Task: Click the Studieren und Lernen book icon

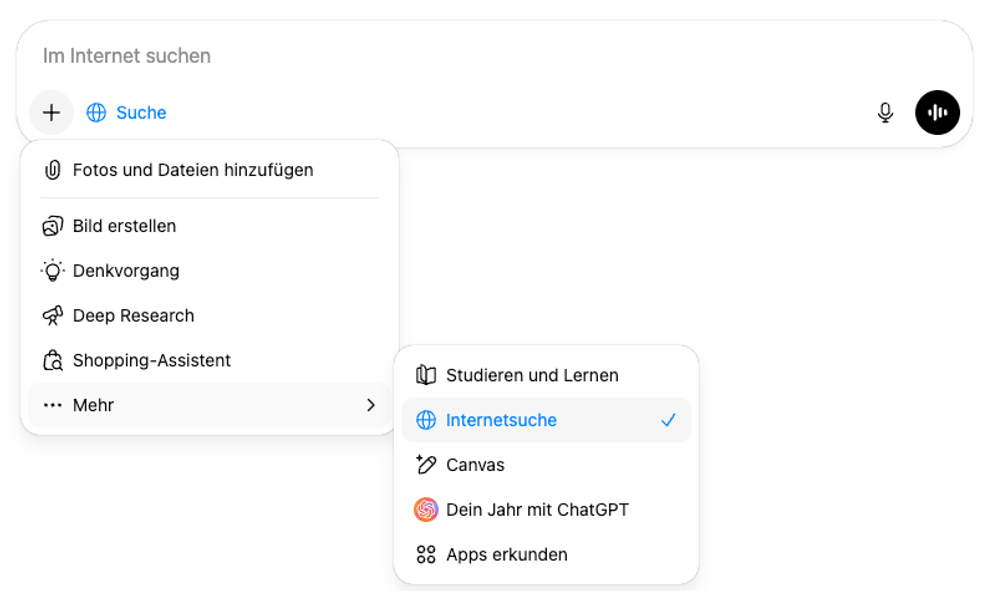Action: (426, 375)
